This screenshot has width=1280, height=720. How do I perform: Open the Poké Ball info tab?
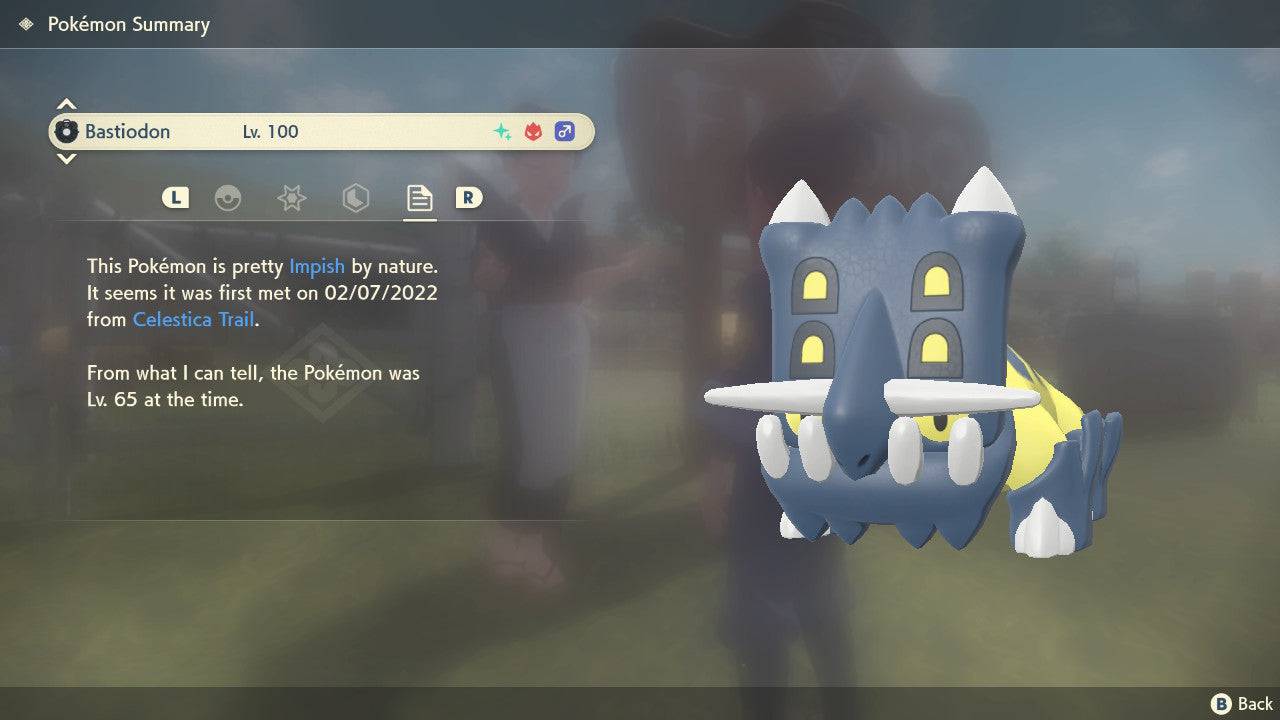click(229, 198)
